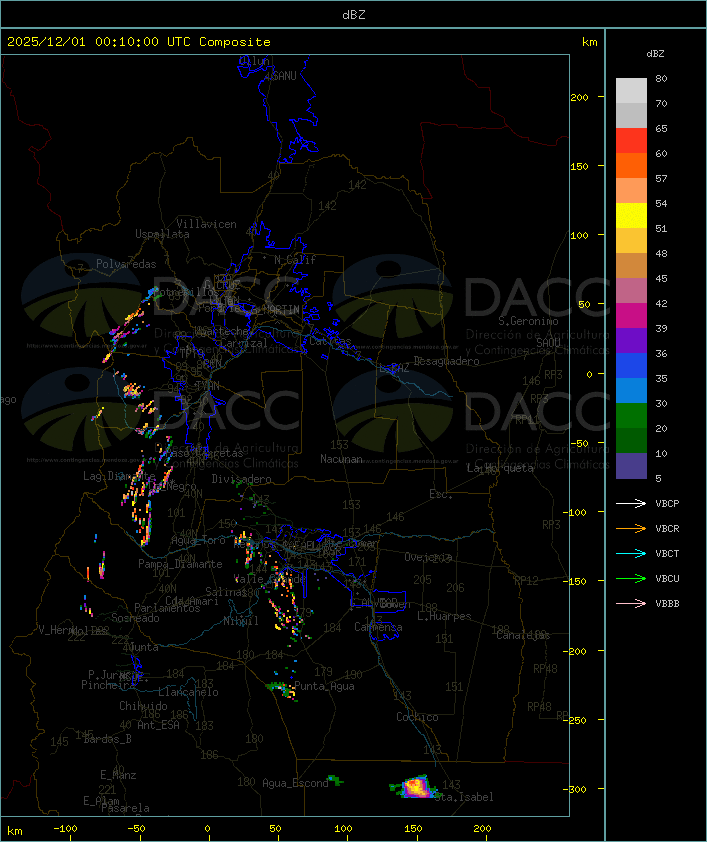Click the Carmensa place label

coord(378,627)
